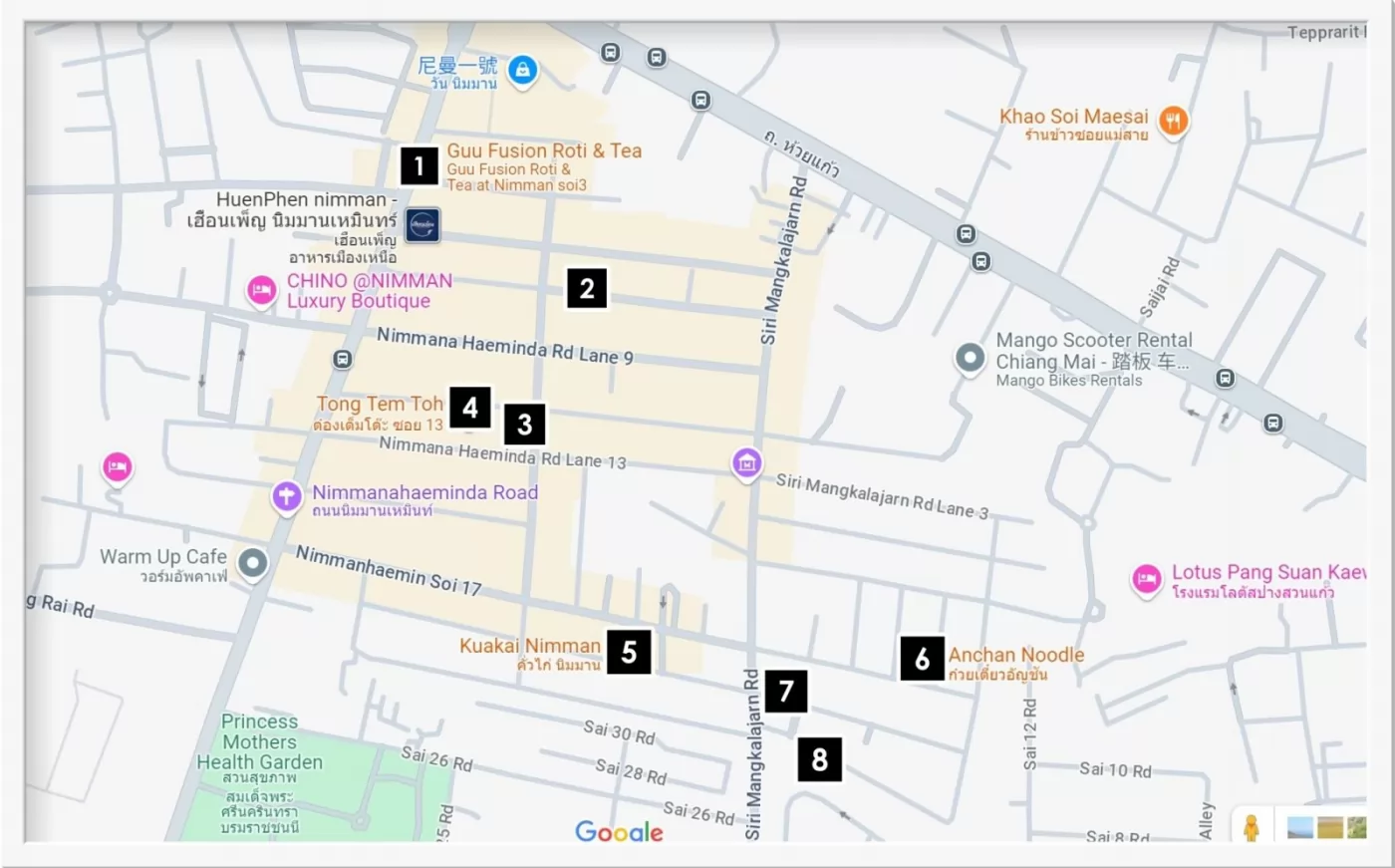Image resolution: width=1395 pixels, height=868 pixels.
Task: Open the Warm Up Cafe gray pin
Action: coord(254,564)
